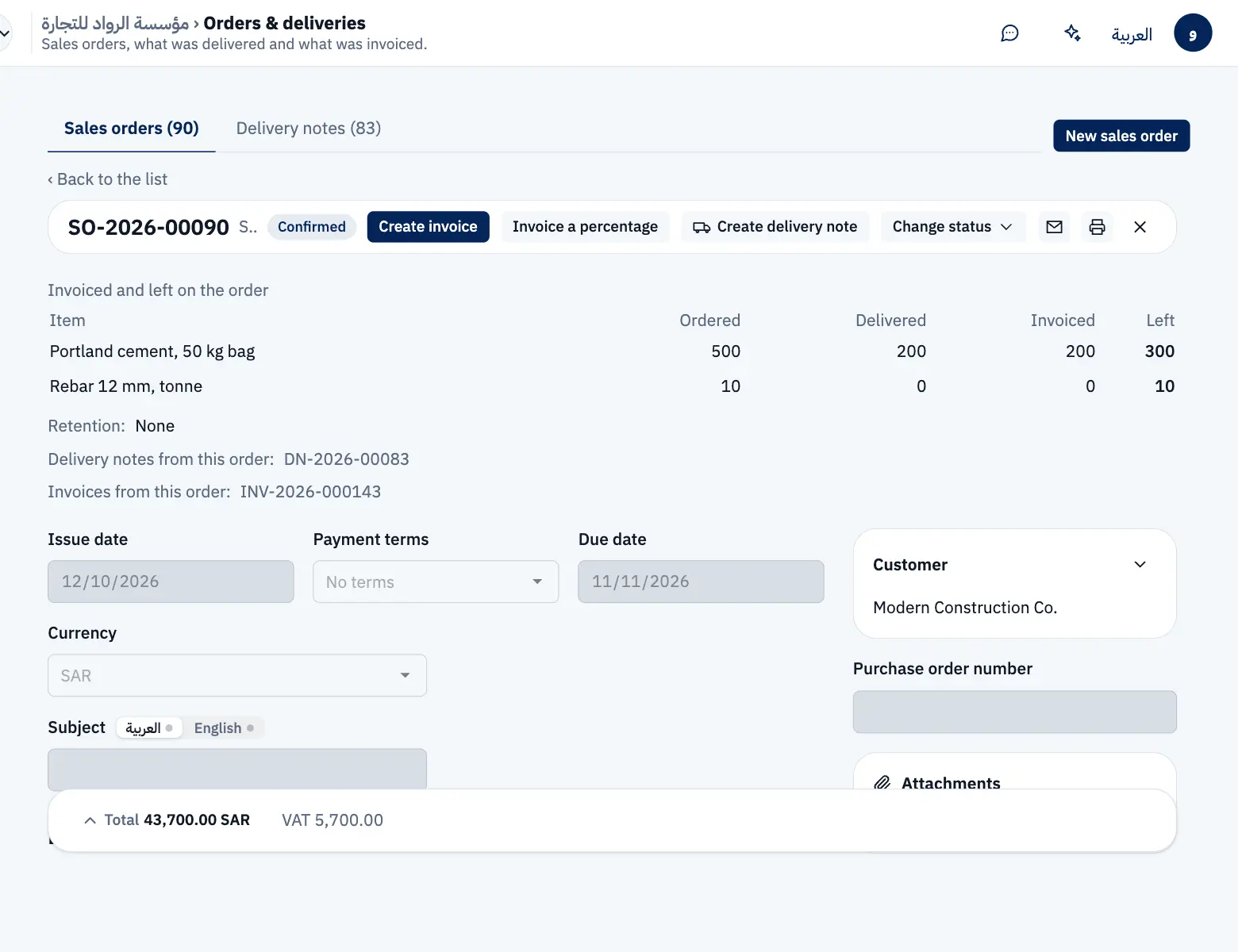This screenshot has width=1238, height=952.
Task: Go back to the list
Action: pos(107,179)
